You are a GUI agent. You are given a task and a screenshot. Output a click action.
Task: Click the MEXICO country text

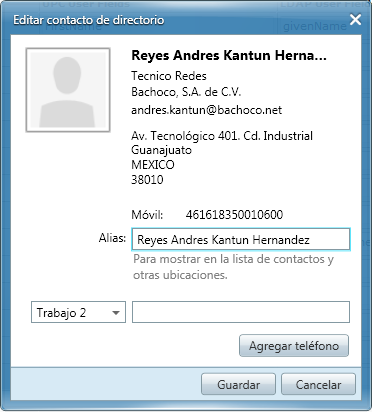[153, 165]
